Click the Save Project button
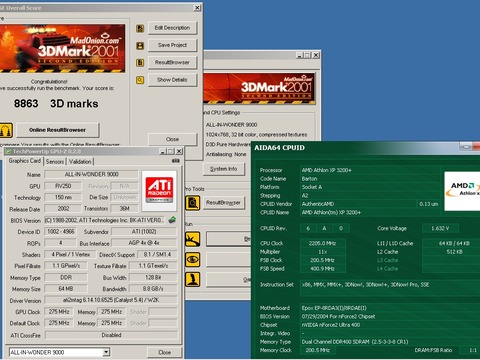Image resolution: width=480 pixels, height=360 pixels. tap(172, 45)
